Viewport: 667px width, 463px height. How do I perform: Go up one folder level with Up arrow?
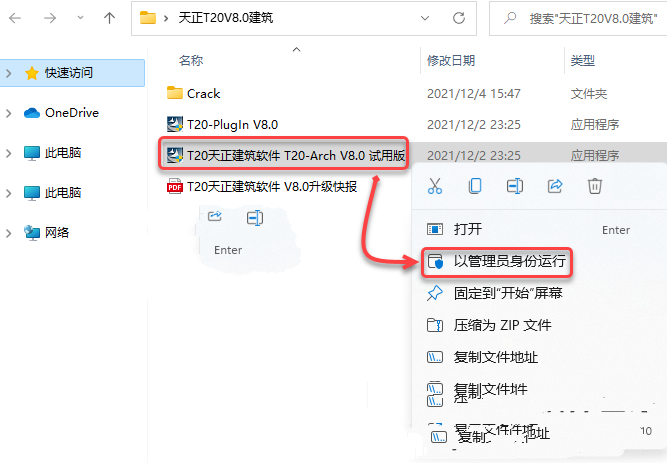[x=109, y=18]
